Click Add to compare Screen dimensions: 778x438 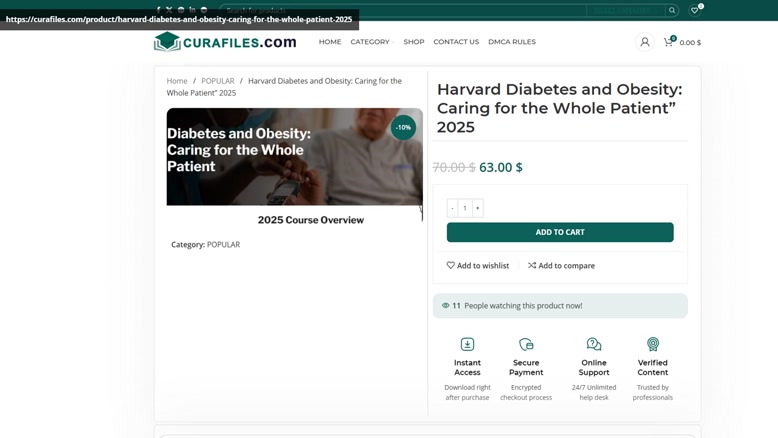coord(561,265)
